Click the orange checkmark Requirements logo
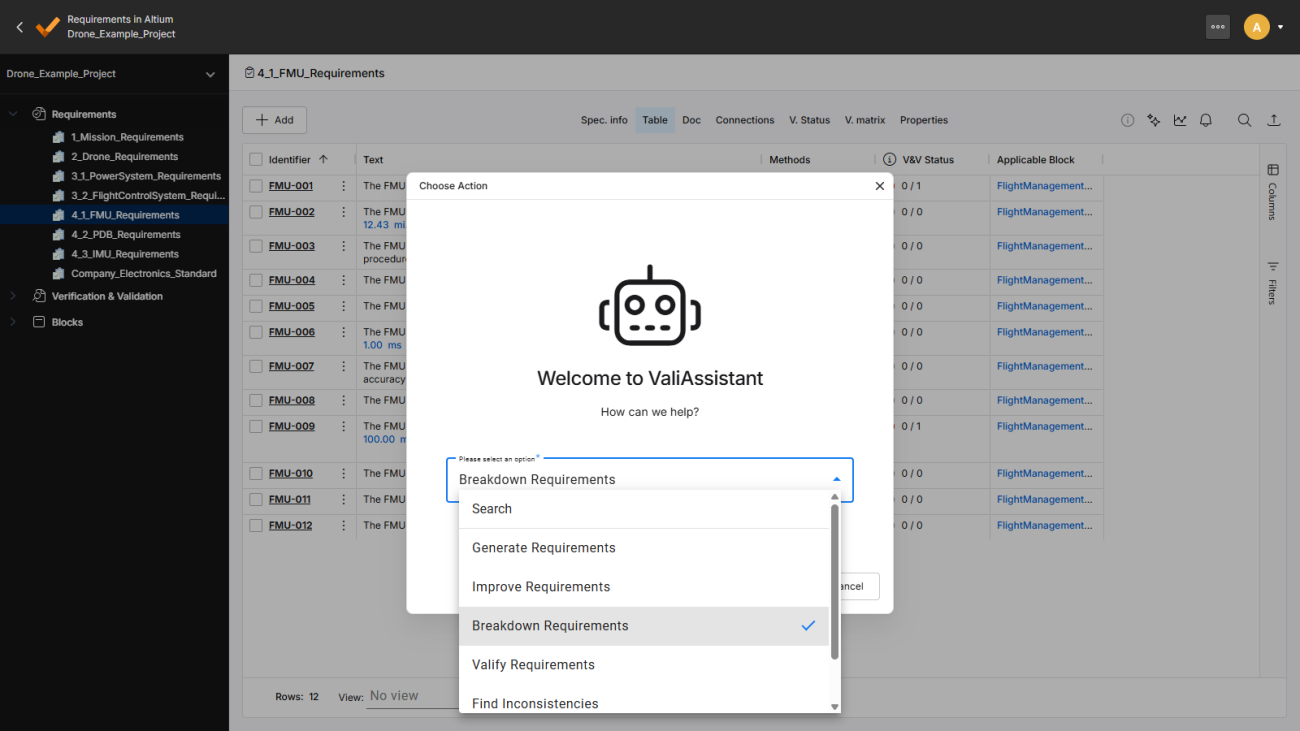This screenshot has width=1300, height=731. point(47,27)
